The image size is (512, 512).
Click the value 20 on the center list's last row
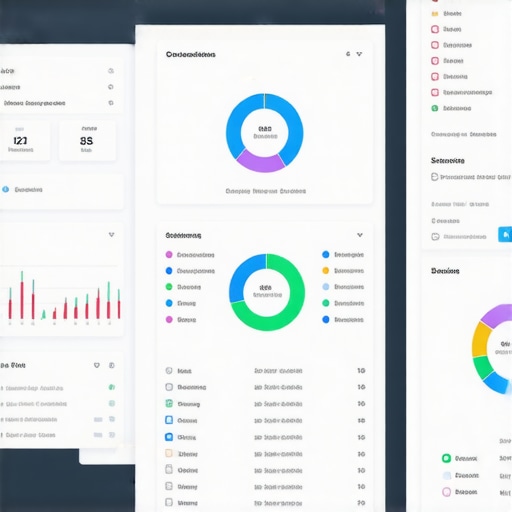[x=361, y=503]
